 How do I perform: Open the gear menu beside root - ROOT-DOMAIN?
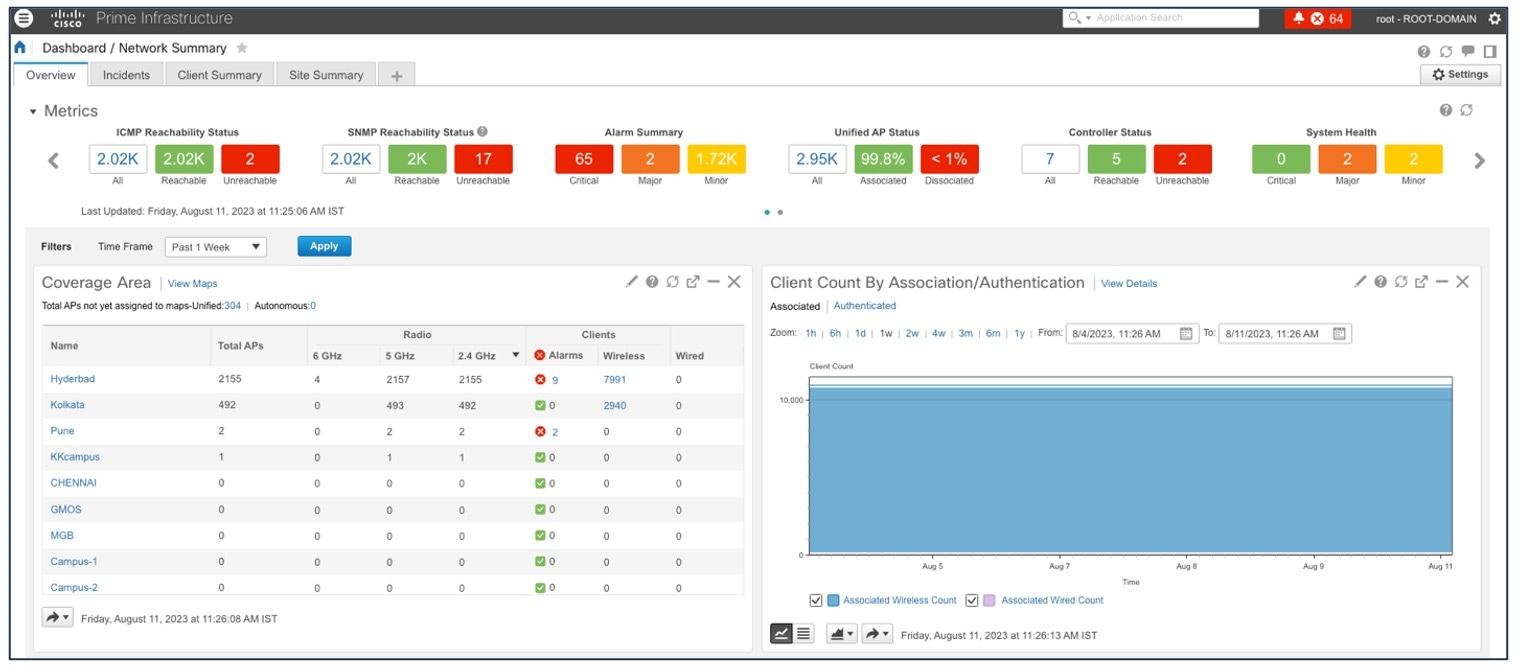tap(1495, 19)
